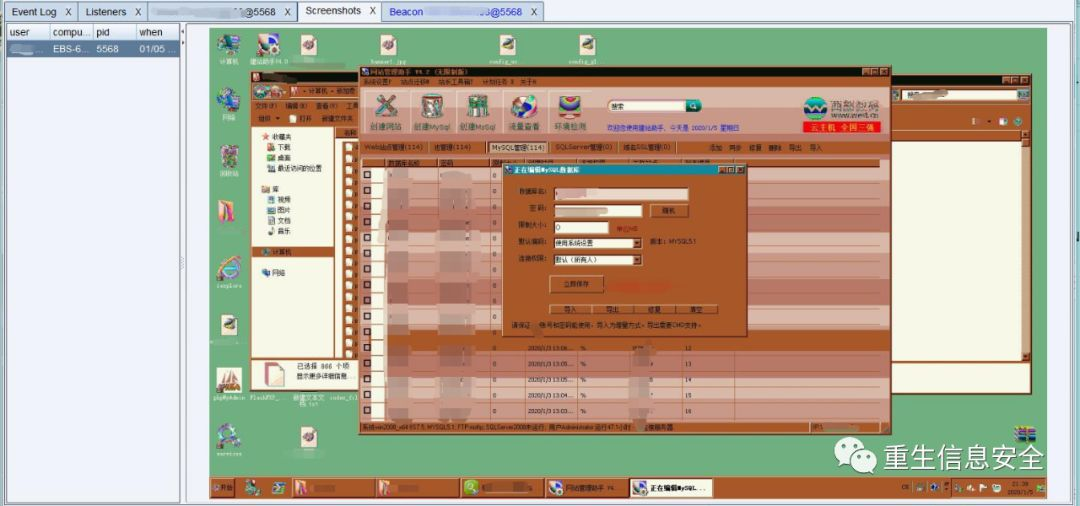
Task: Close the Screenshots tab
Action: click(373, 11)
